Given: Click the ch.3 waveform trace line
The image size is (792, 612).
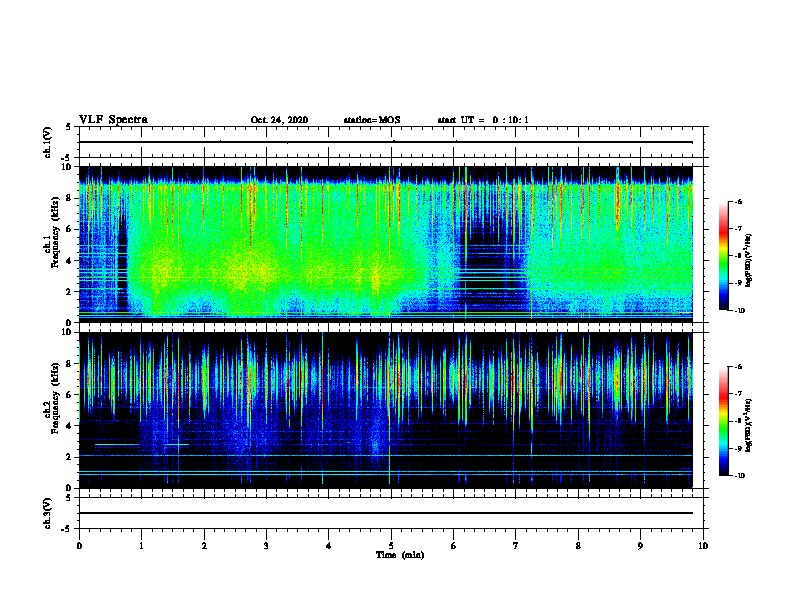Looking at the screenshot, I should 386,513.
